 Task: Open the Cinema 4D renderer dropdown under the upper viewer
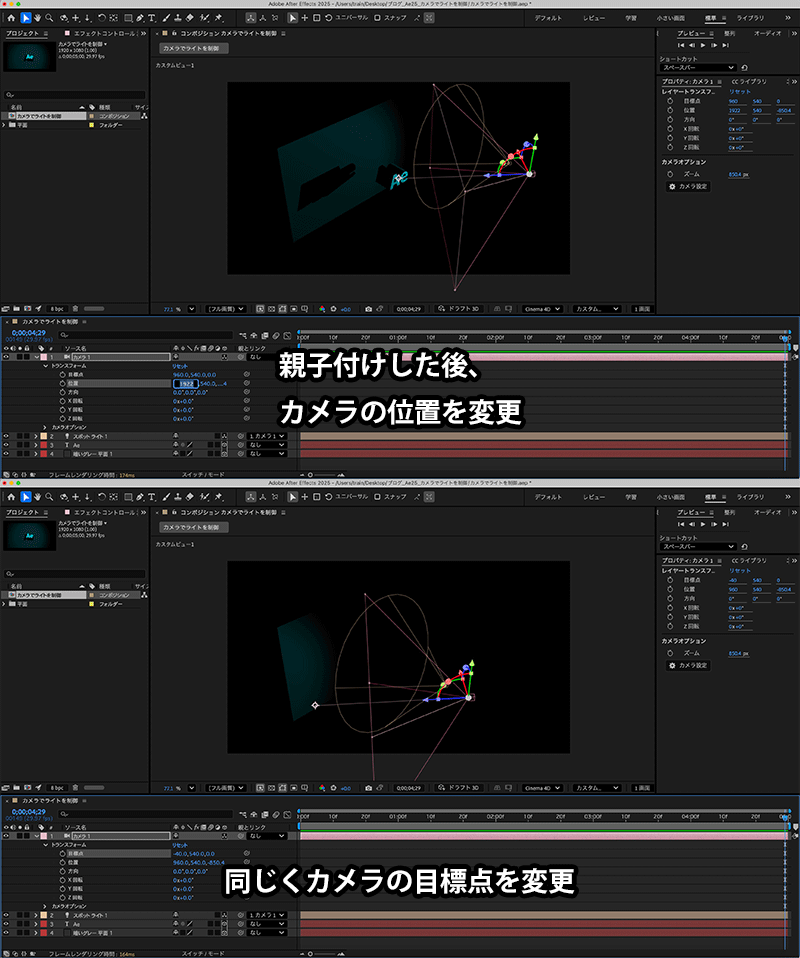[544, 309]
